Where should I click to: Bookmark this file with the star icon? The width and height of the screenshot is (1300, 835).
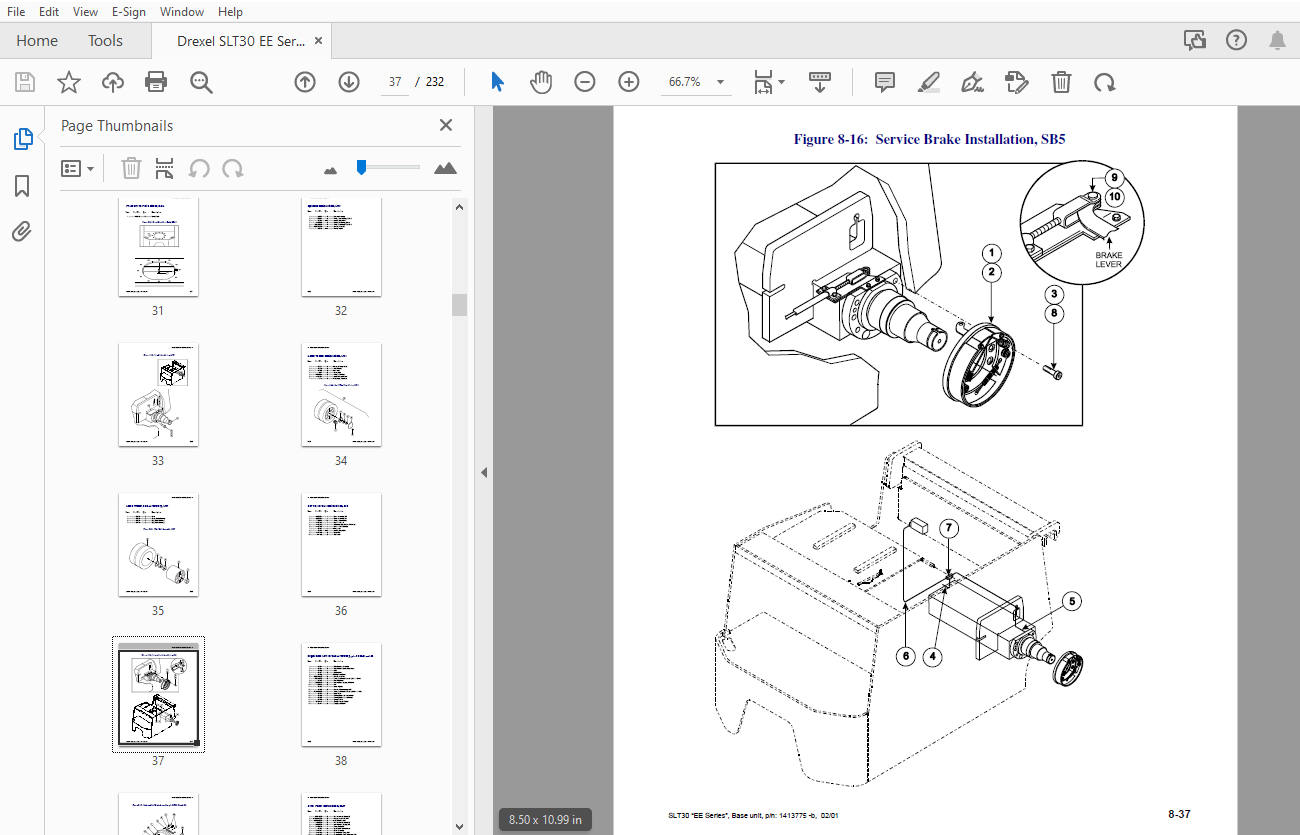(x=69, y=82)
